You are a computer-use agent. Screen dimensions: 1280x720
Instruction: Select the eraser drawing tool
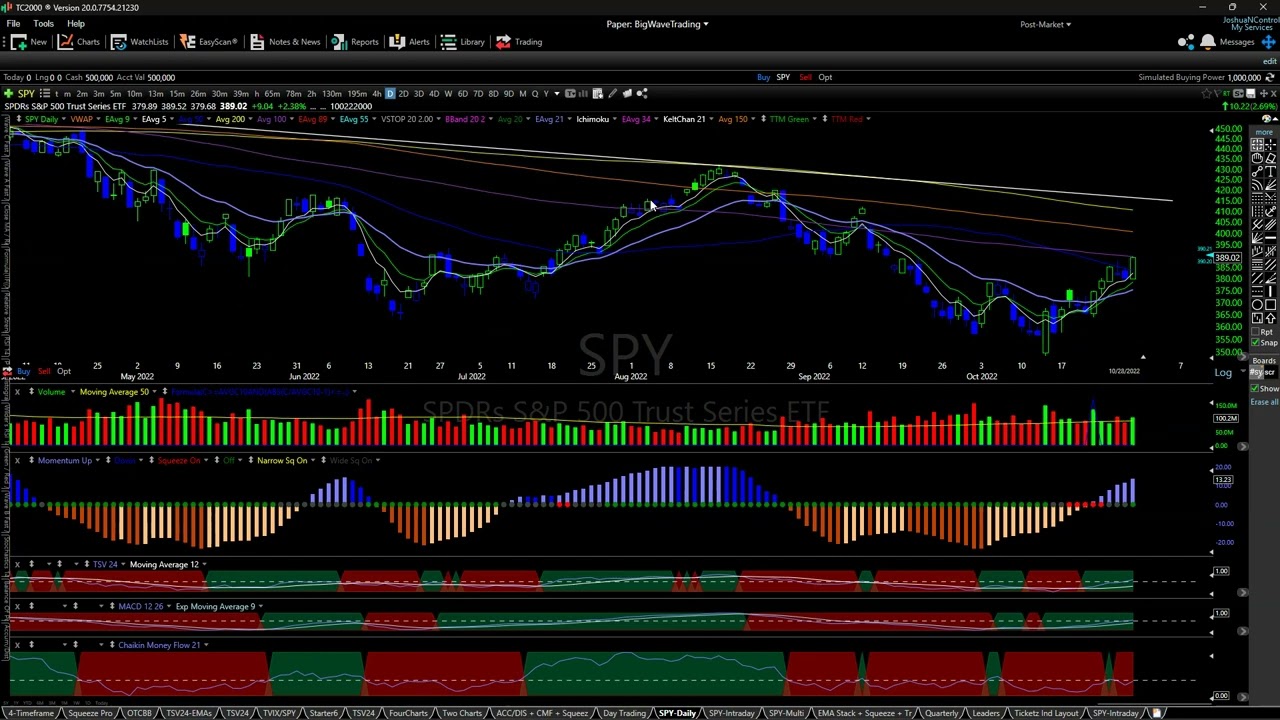(1271, 158)
